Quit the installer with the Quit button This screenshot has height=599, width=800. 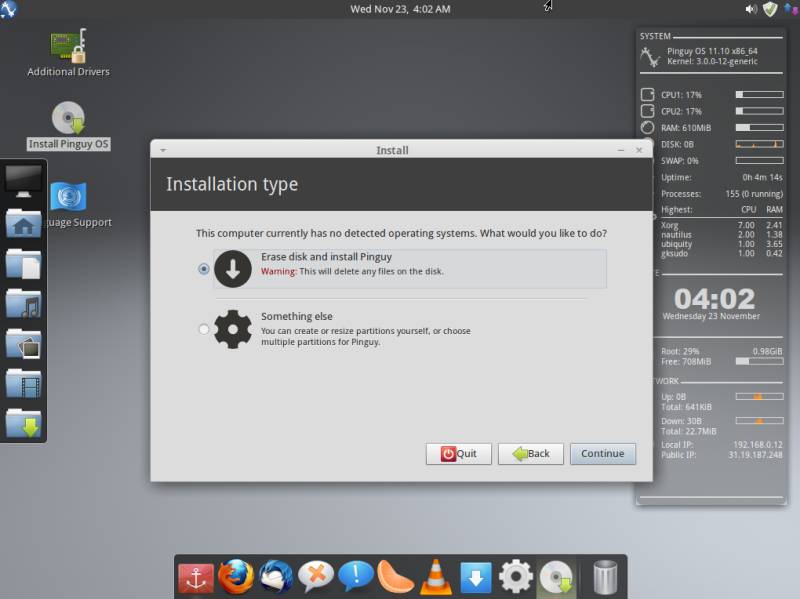459,454
